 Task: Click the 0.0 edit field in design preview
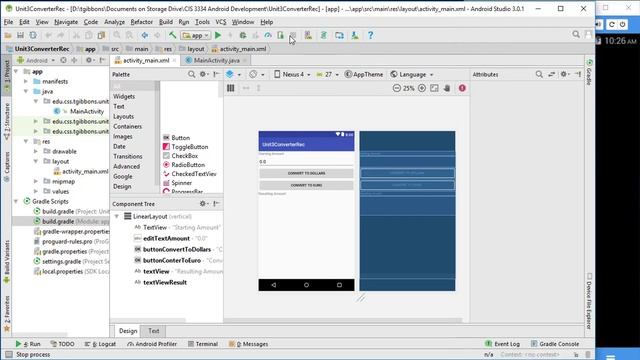(307, 162)
